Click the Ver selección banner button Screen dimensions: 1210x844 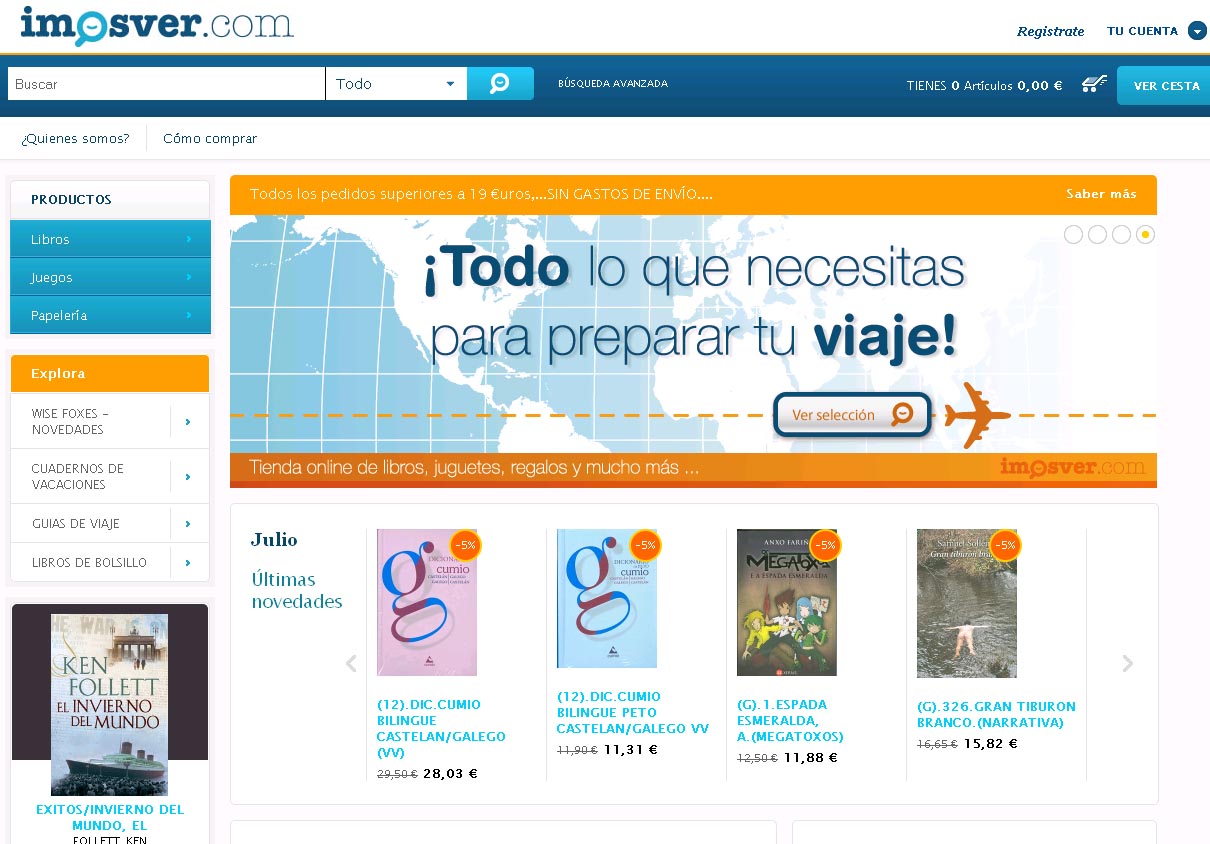[x=851, y=415]
